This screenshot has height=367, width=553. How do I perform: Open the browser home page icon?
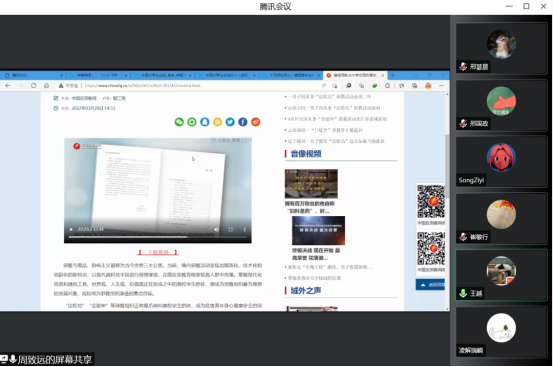(46, 86)
